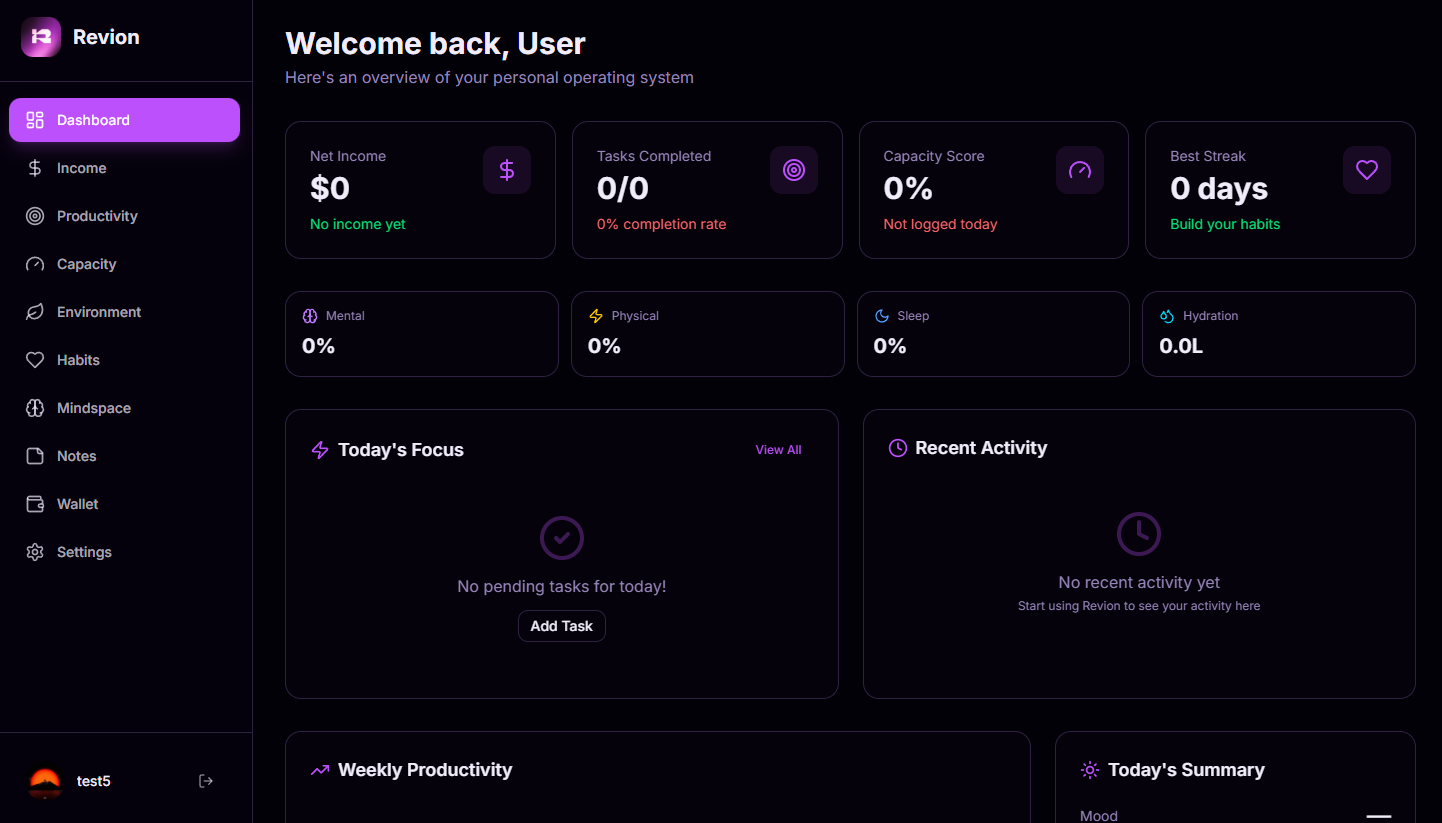1442x823 pixels.
Task: Select the Wallet icon in sidebar
Action: tap(34, 503)
